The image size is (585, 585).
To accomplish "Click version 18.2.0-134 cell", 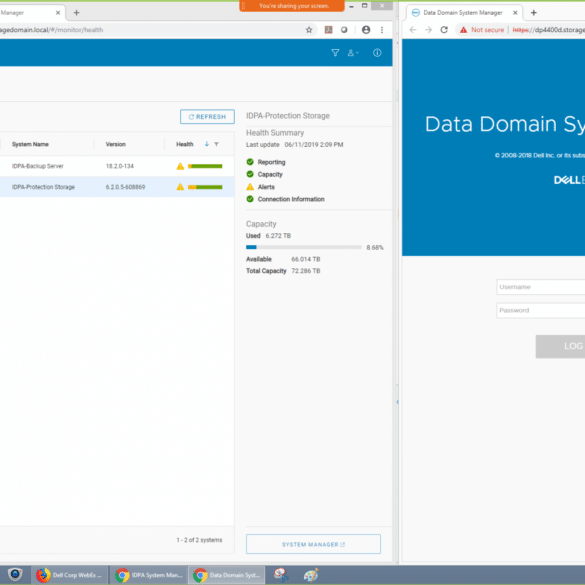I will tap(120, 166).
